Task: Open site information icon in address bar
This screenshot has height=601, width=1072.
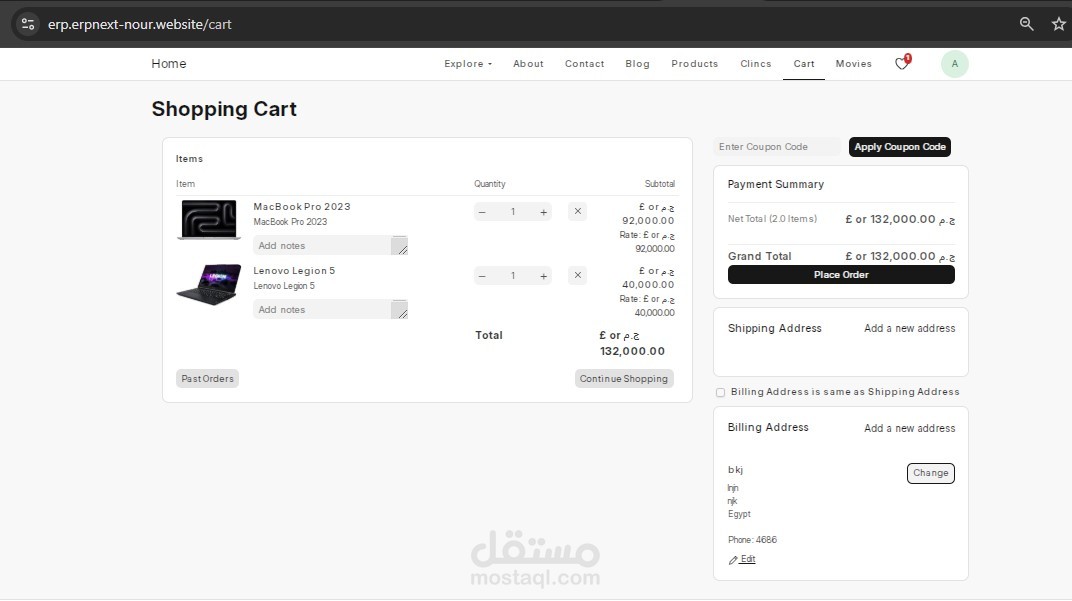Action: (x=28, y=24)
